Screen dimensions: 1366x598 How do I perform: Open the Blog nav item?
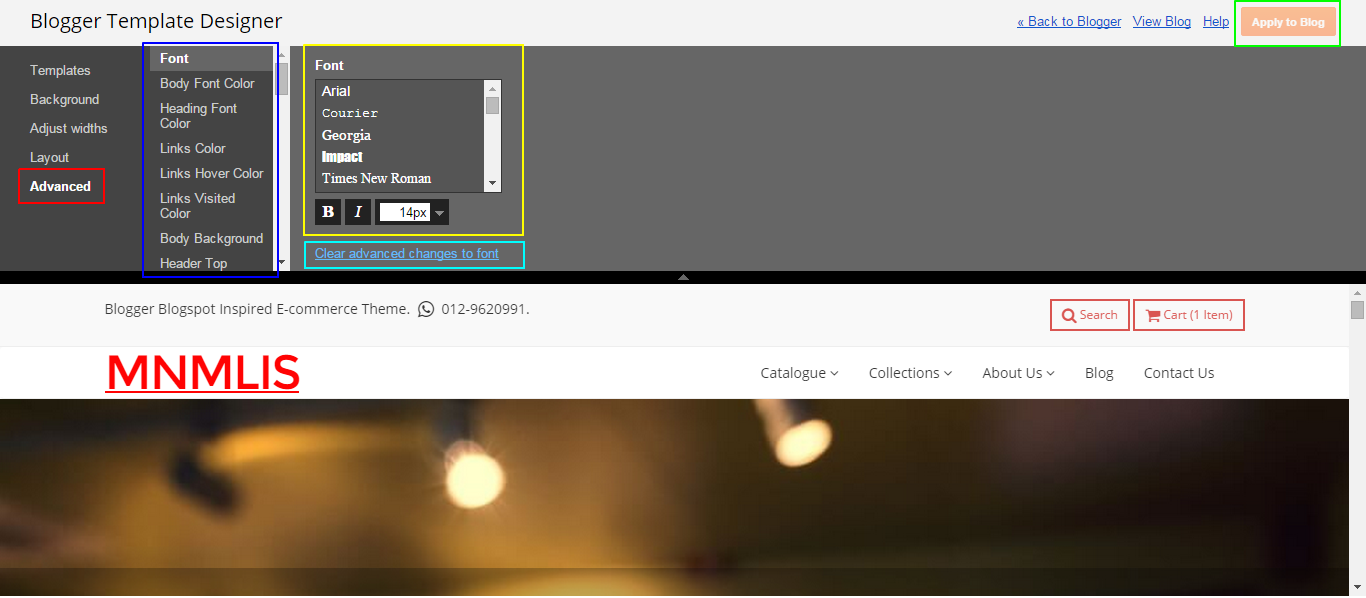[x=1099, y=373]
